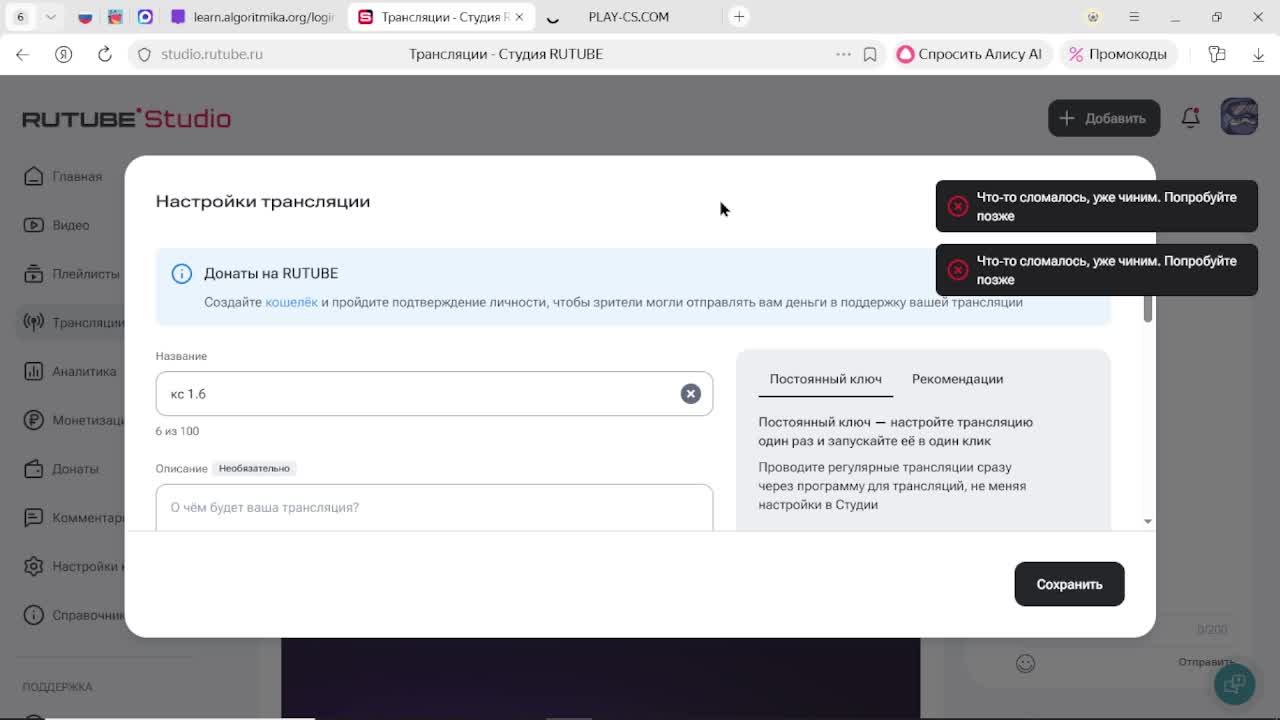This screenshot has width=1280, height=720.
Task: Open the Трансляции sidebar icon
Action: (34, 323)
